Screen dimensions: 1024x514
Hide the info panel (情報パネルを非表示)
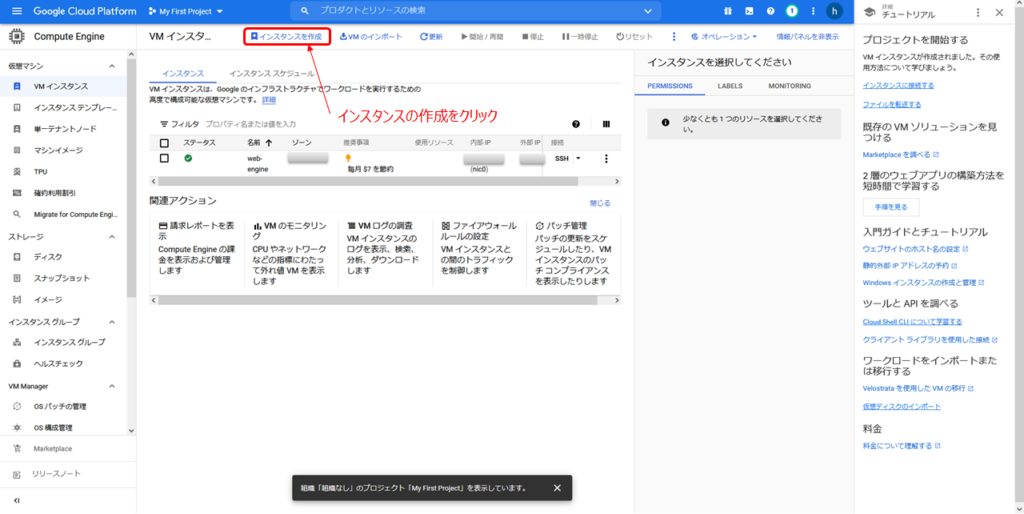[807, 36]
